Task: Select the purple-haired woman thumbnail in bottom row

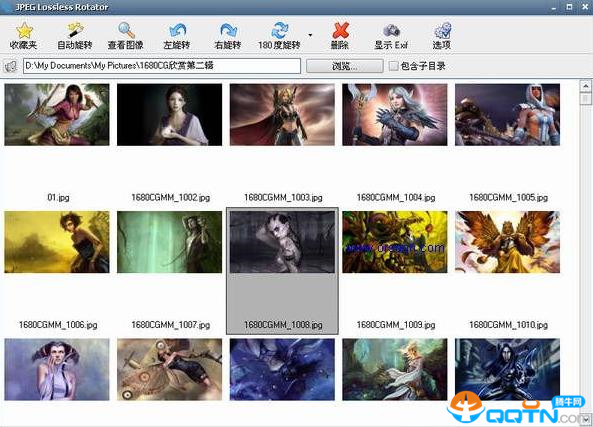Action: 57,370
